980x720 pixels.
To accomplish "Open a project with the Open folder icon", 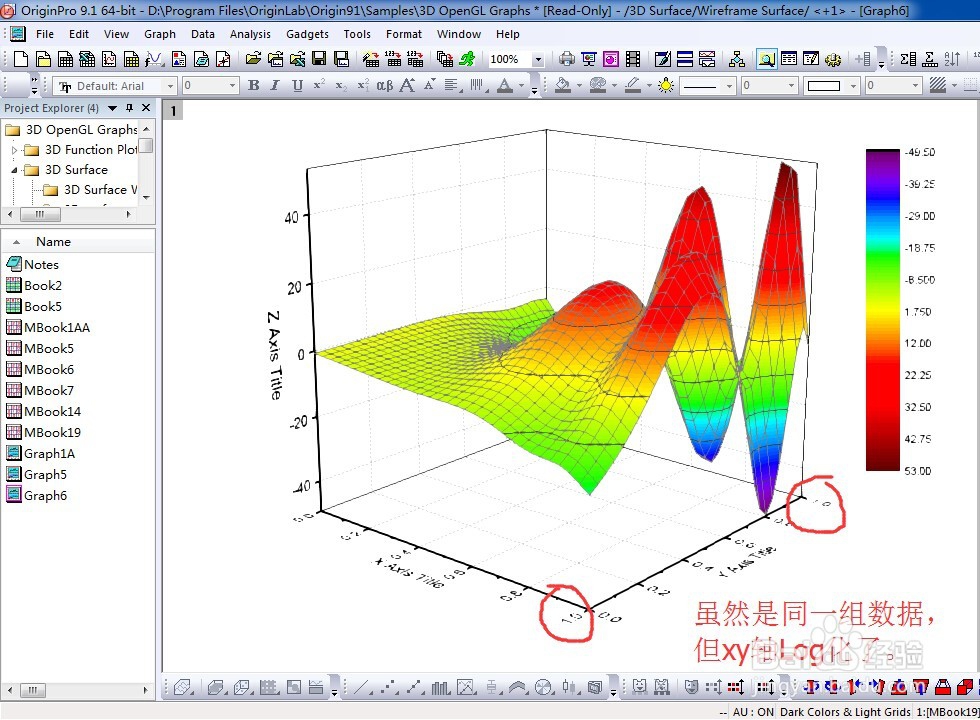I will pos(253,59).
